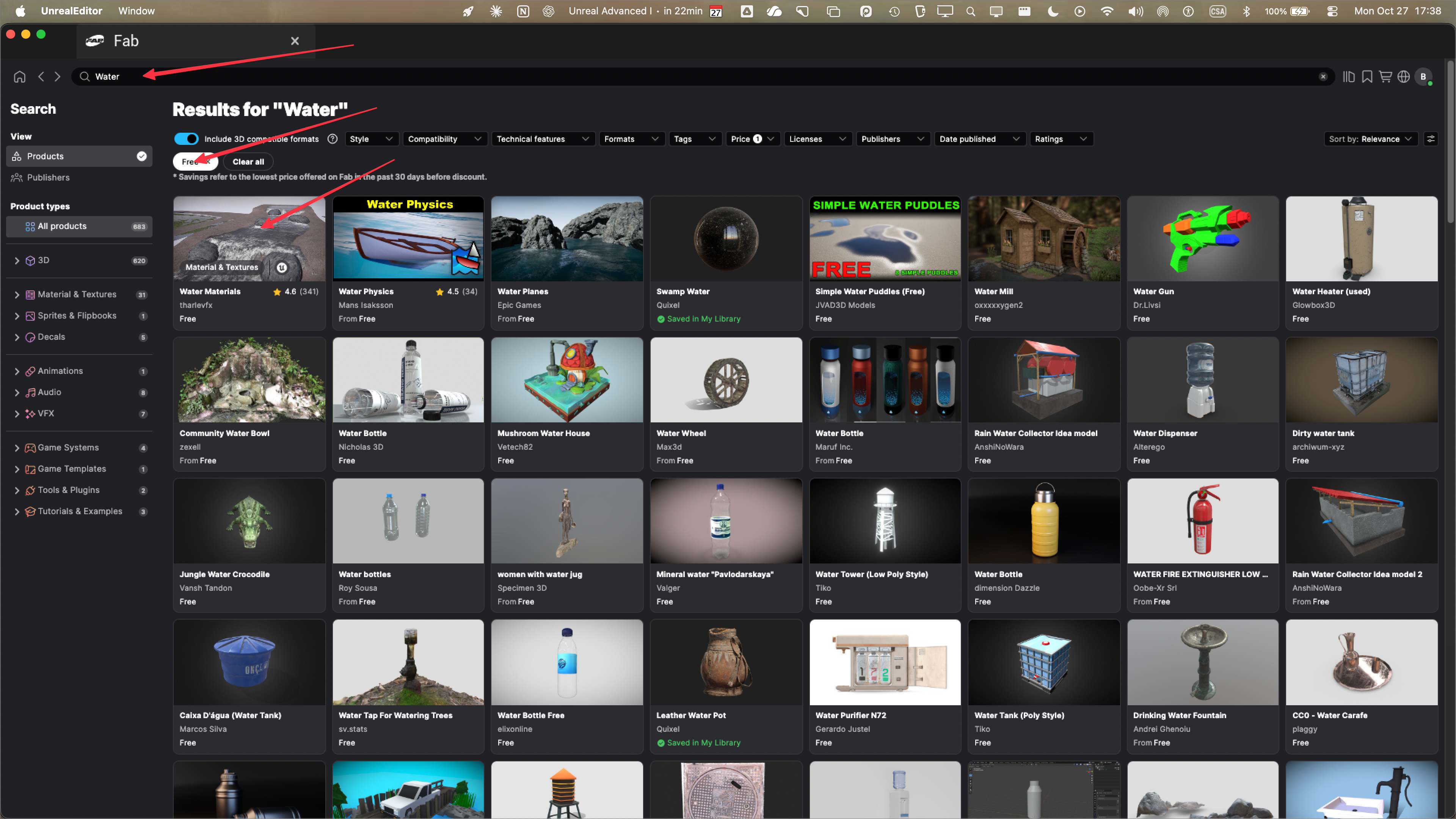Open the Ratings filter dropdown
This screenshot has height=819, width=1456.
[x=1061, y=138]
